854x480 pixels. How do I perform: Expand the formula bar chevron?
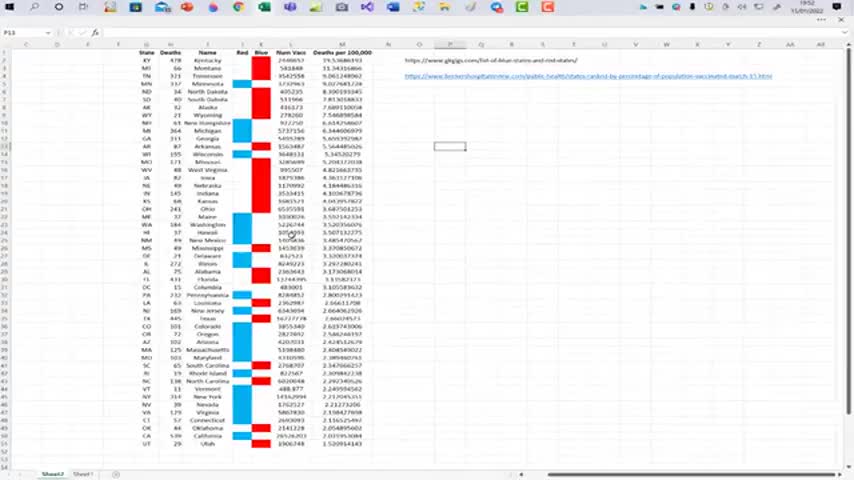845,33
